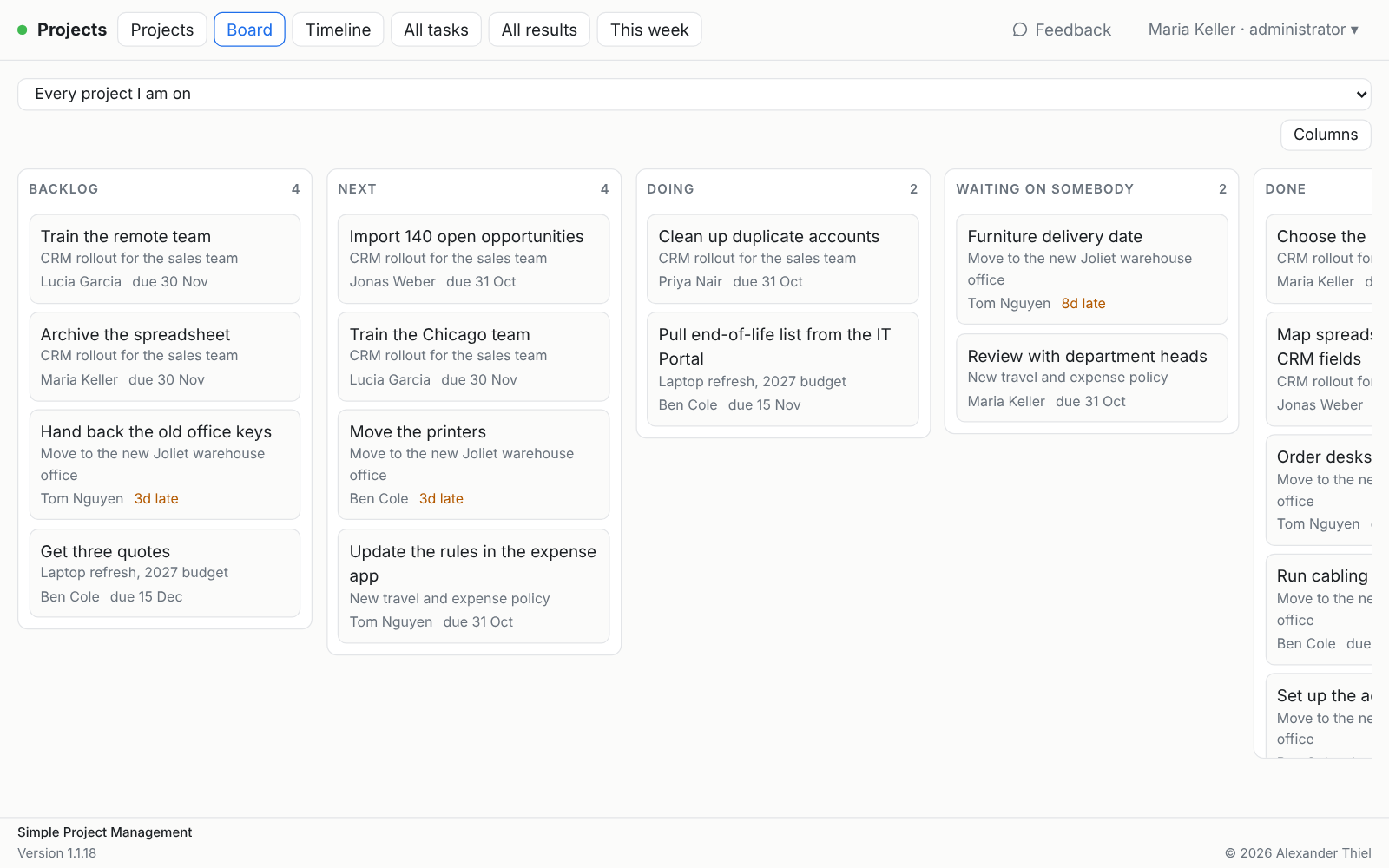Click the NEXT column header
1389x868 pixels.
point(357,189)
